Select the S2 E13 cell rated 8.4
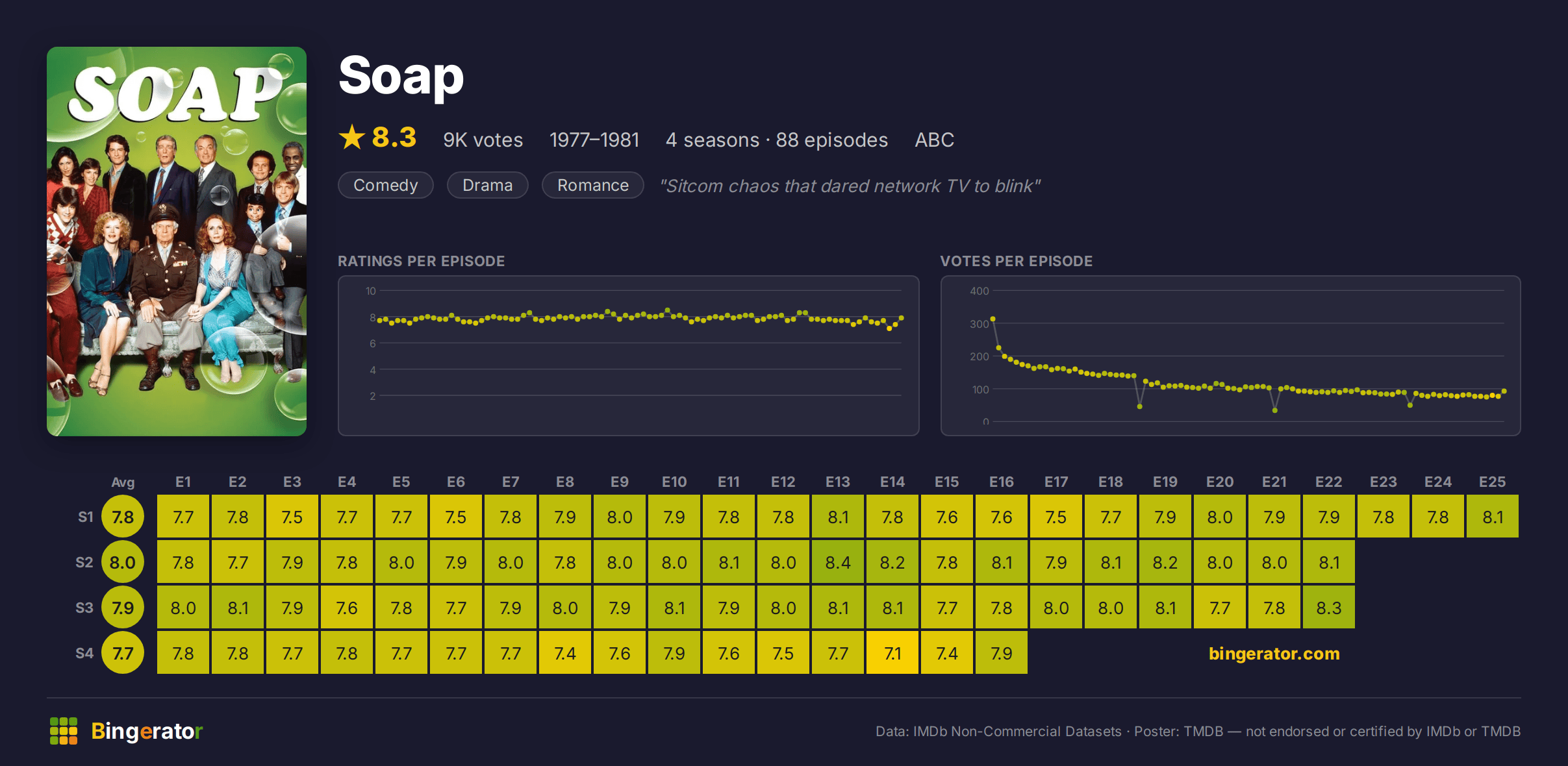The width and height of the screenshot is (1568, 766). coord(838,562)
